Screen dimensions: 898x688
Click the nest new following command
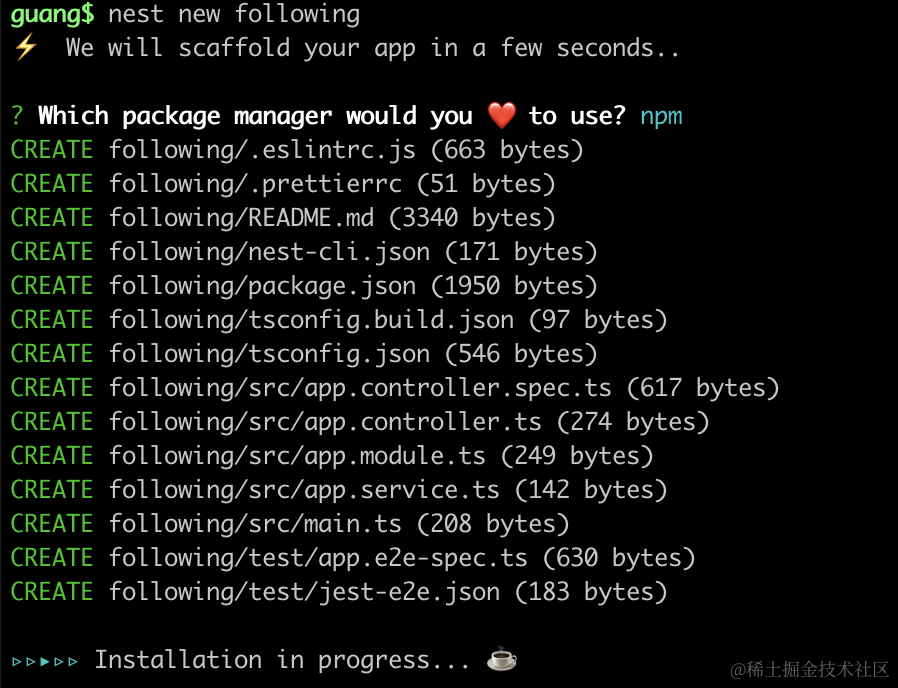[234, 15]
